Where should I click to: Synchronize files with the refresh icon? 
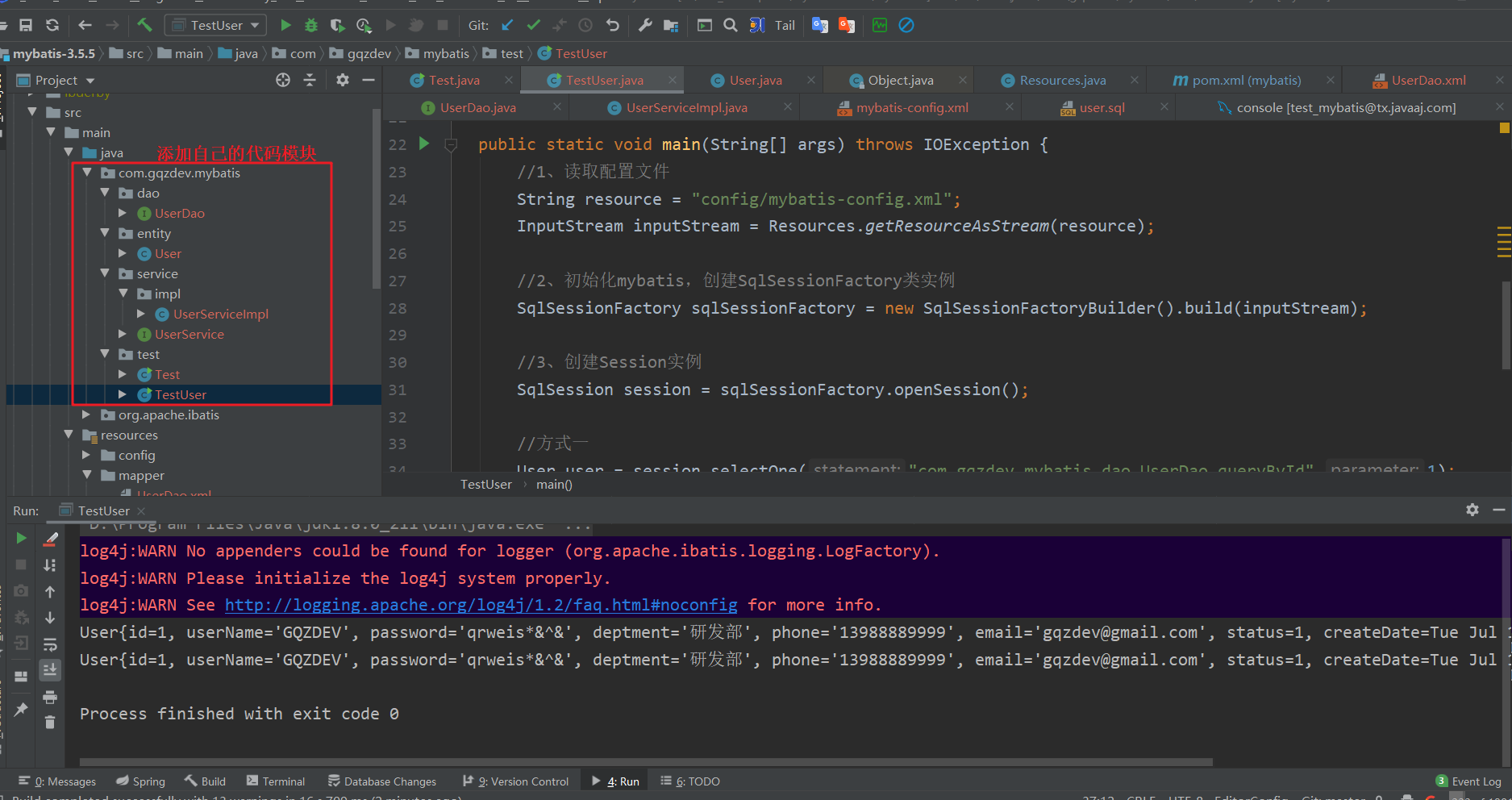(x=52, y=25)
